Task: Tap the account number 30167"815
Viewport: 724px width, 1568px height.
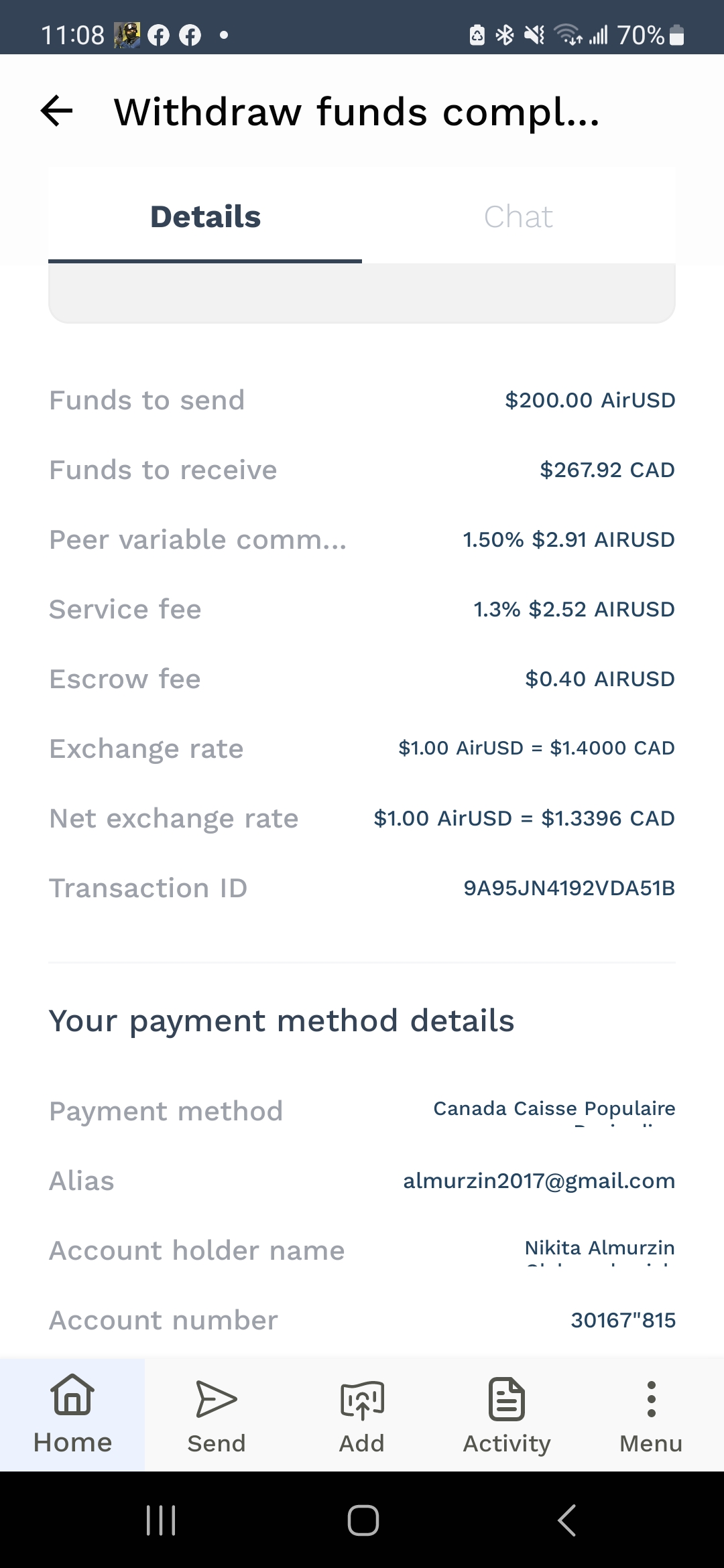Action: (623, 1320)
